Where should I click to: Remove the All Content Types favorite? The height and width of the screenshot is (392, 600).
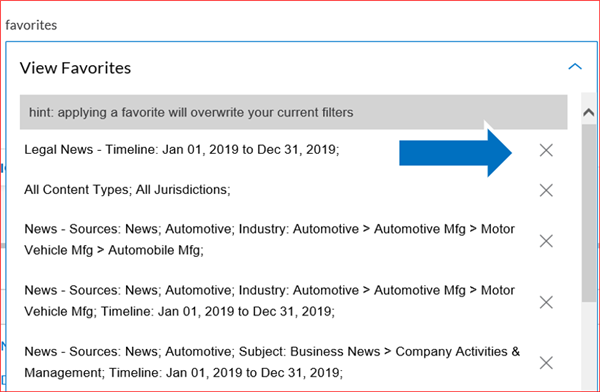click(x=546, y=190)
